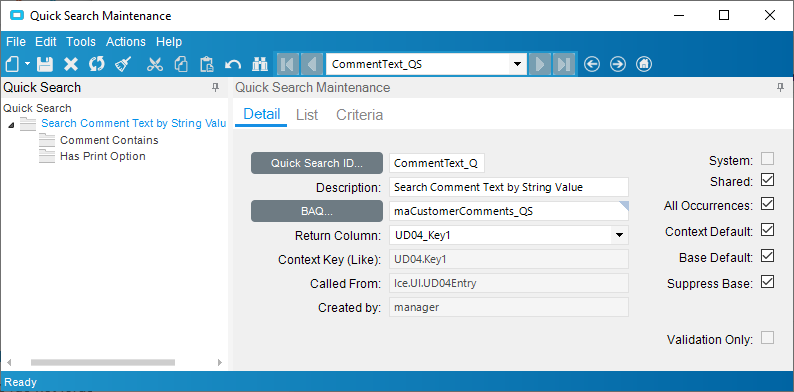Viewport: 794px width, 392px height.
Task: Open the Tools menu
Action: click(81, 42)
